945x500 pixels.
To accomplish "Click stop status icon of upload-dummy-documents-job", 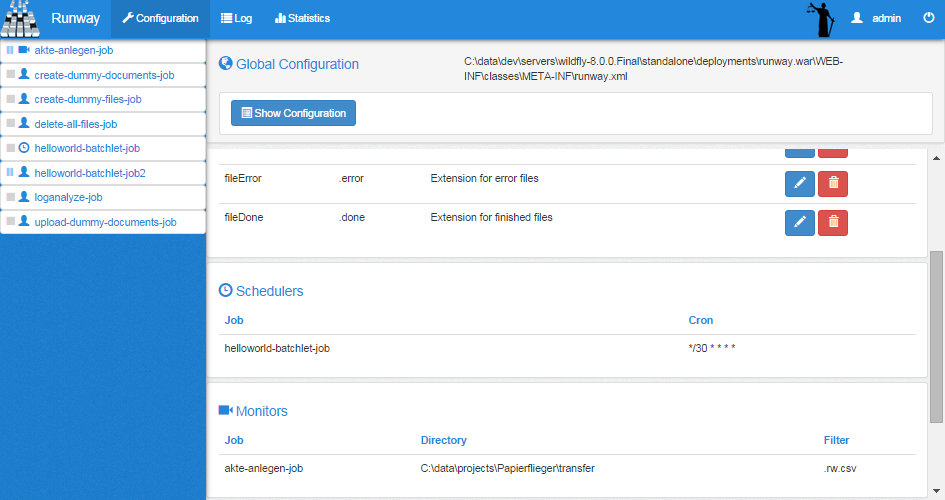I will tap(10, 221).
